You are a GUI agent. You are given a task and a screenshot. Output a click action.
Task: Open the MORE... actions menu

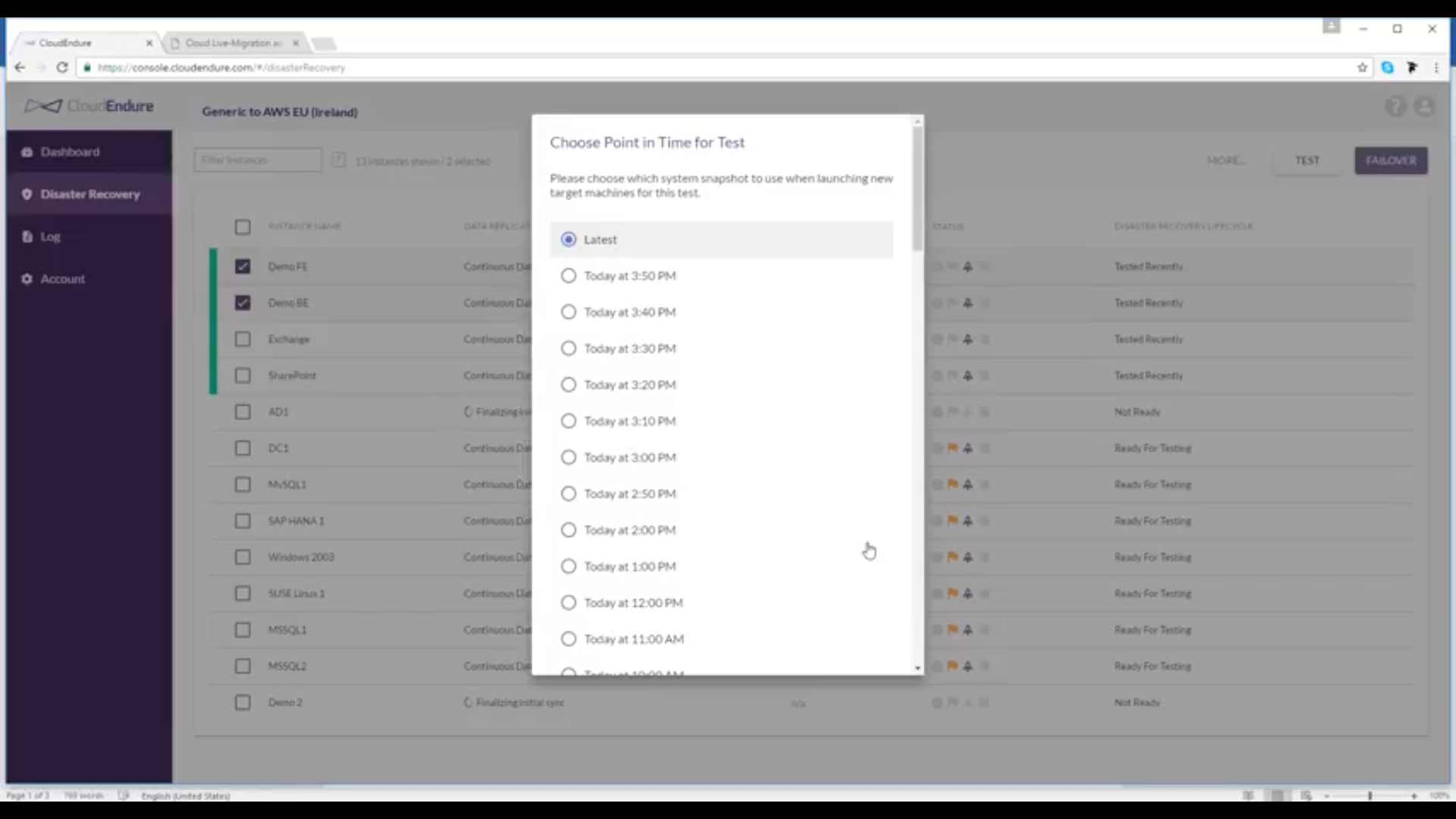click(x=1225, y=161)
